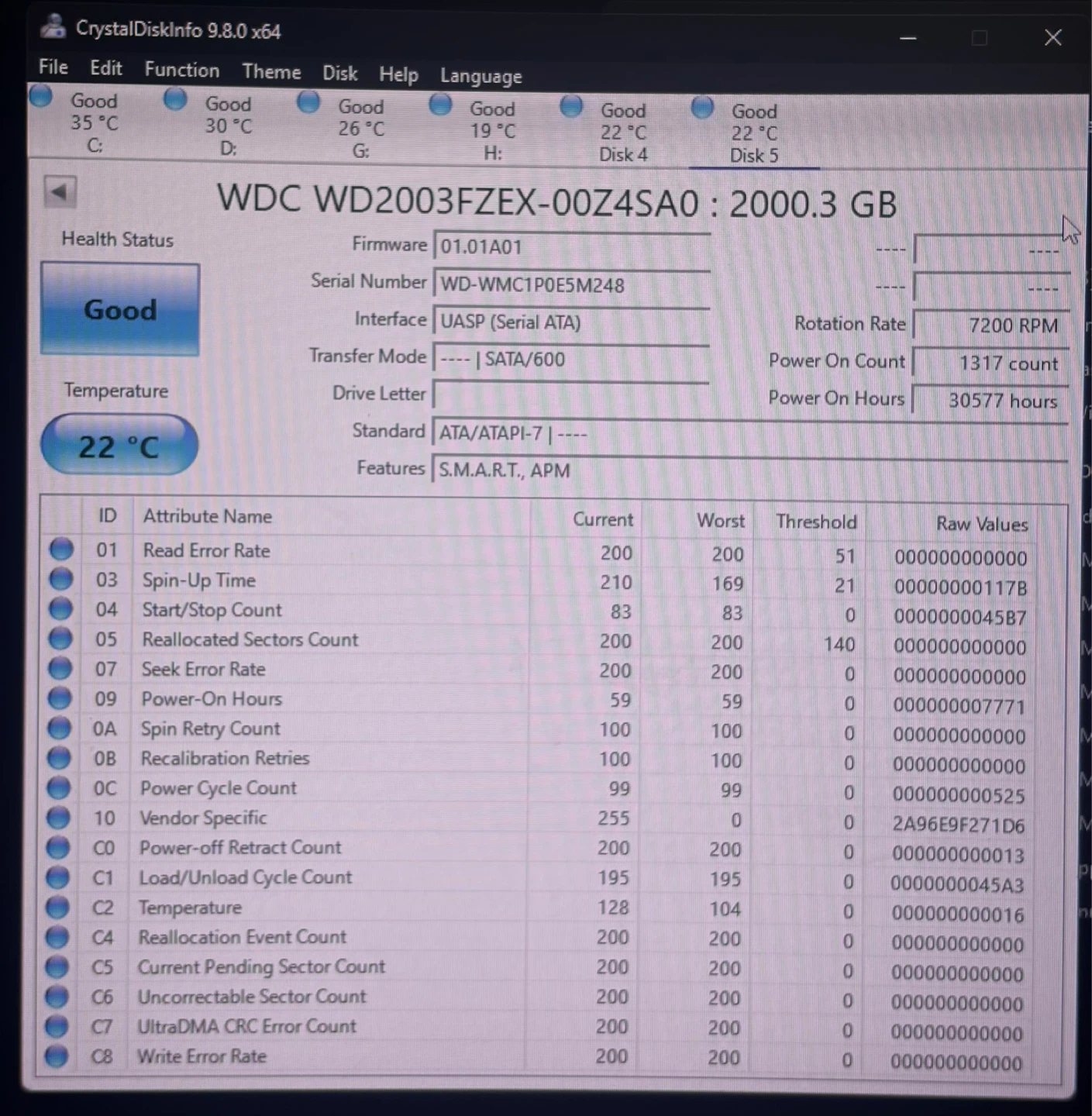The image size is (1092, 1116).
Task: Click the Raw Values column header
Action: pyautogui.click(x=982, y=524)
